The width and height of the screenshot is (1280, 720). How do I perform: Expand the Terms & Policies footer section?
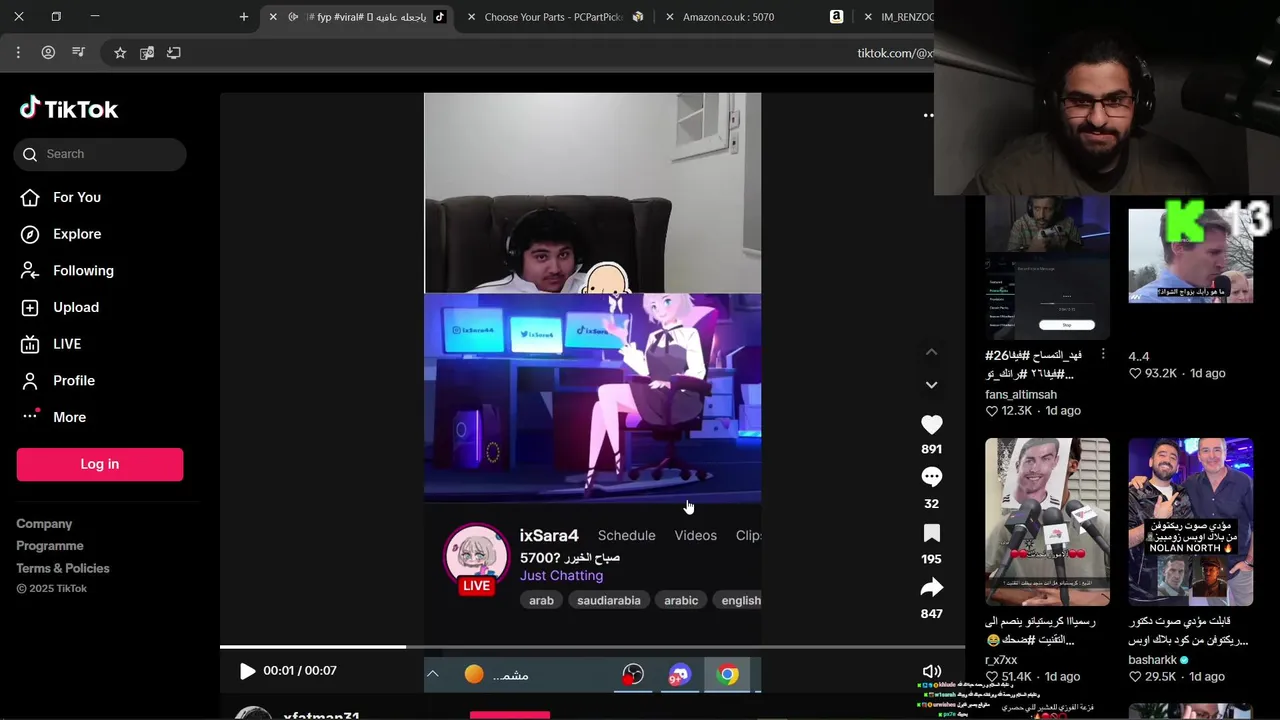click(63, 568)
